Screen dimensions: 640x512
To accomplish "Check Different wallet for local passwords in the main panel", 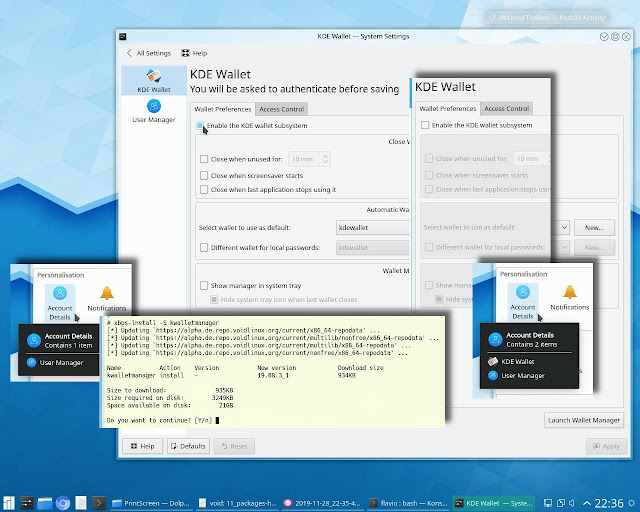I will coord(204,247).
